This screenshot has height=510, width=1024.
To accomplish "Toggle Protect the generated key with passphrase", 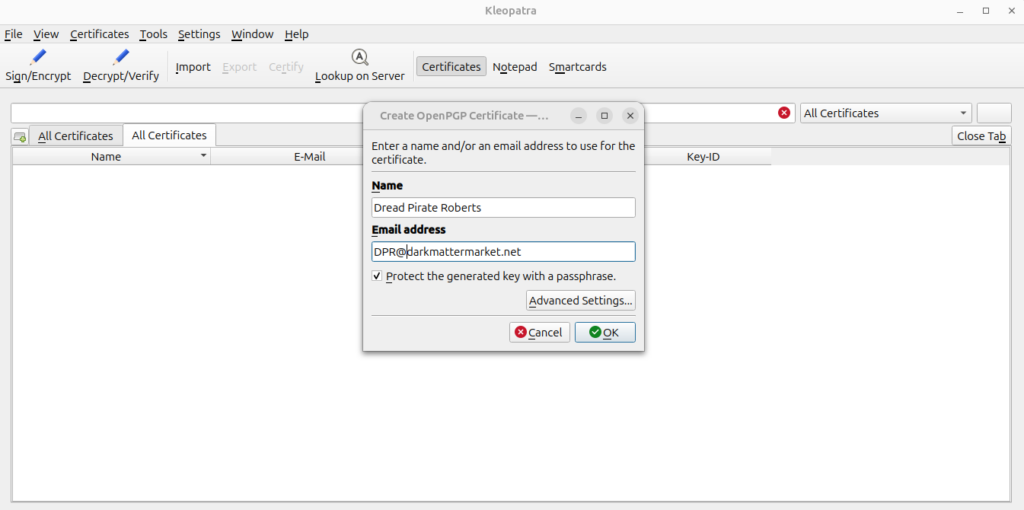I will 377,276.
